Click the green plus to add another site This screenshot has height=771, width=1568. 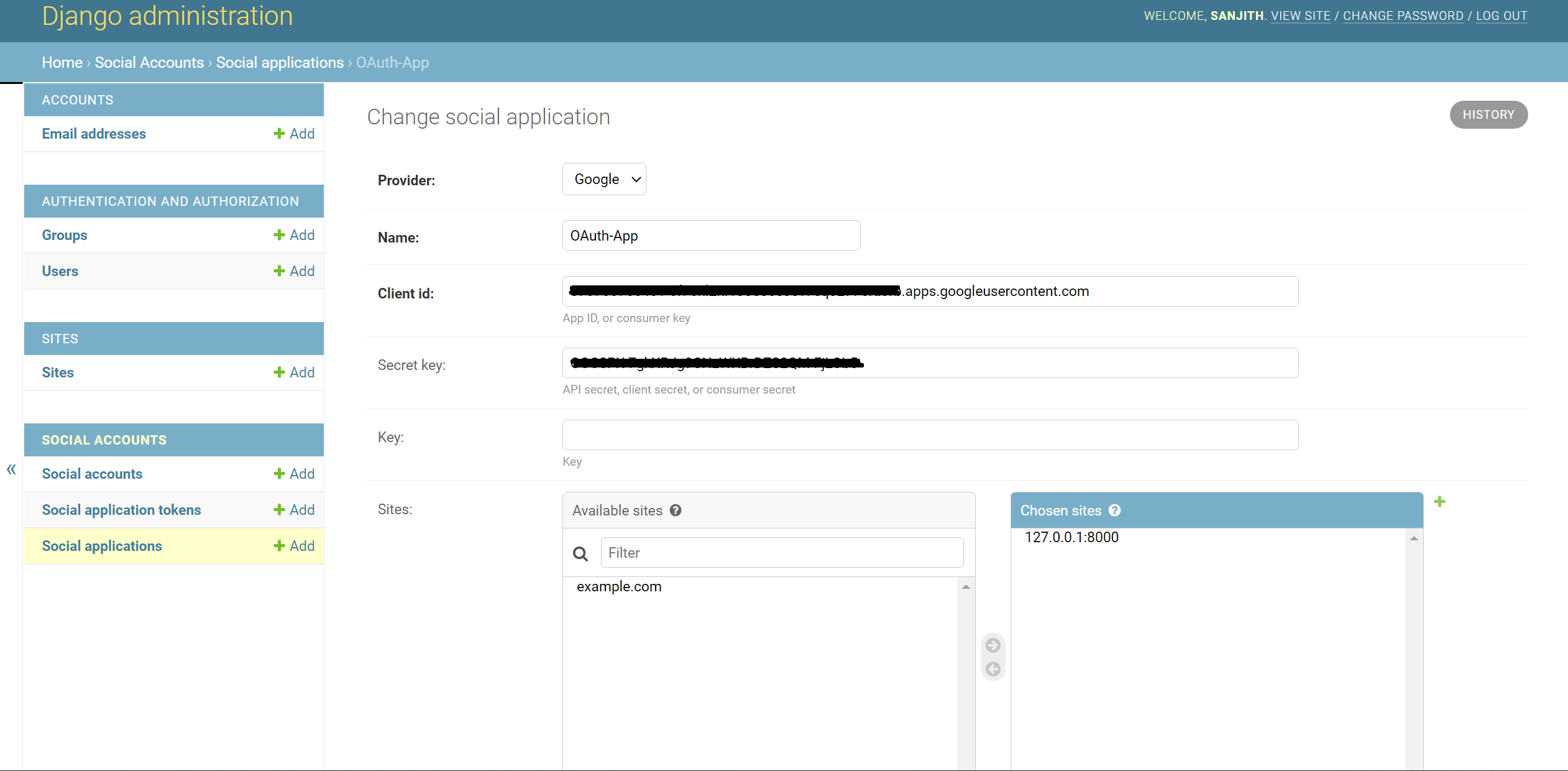(x=1439, y=502)
